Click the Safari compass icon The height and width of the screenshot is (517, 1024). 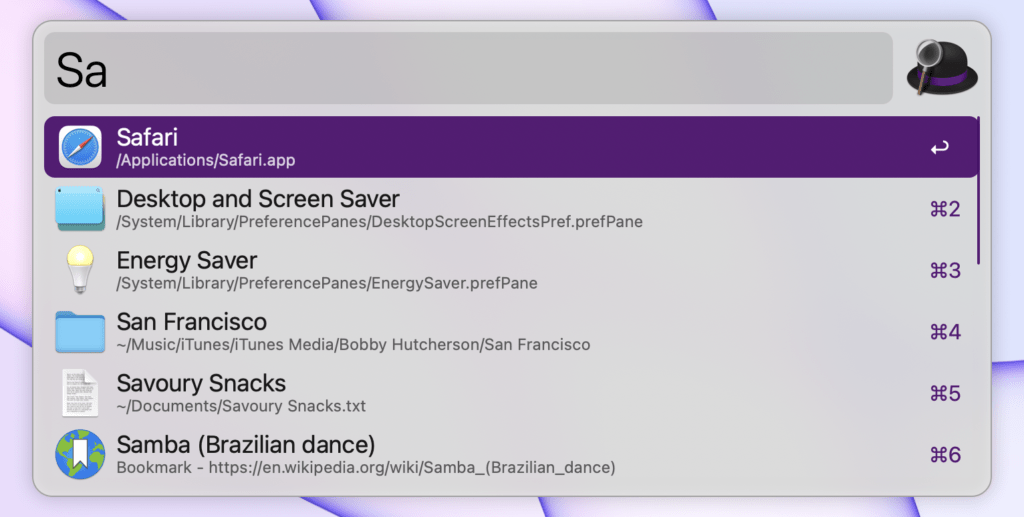(x=80, y=147)
